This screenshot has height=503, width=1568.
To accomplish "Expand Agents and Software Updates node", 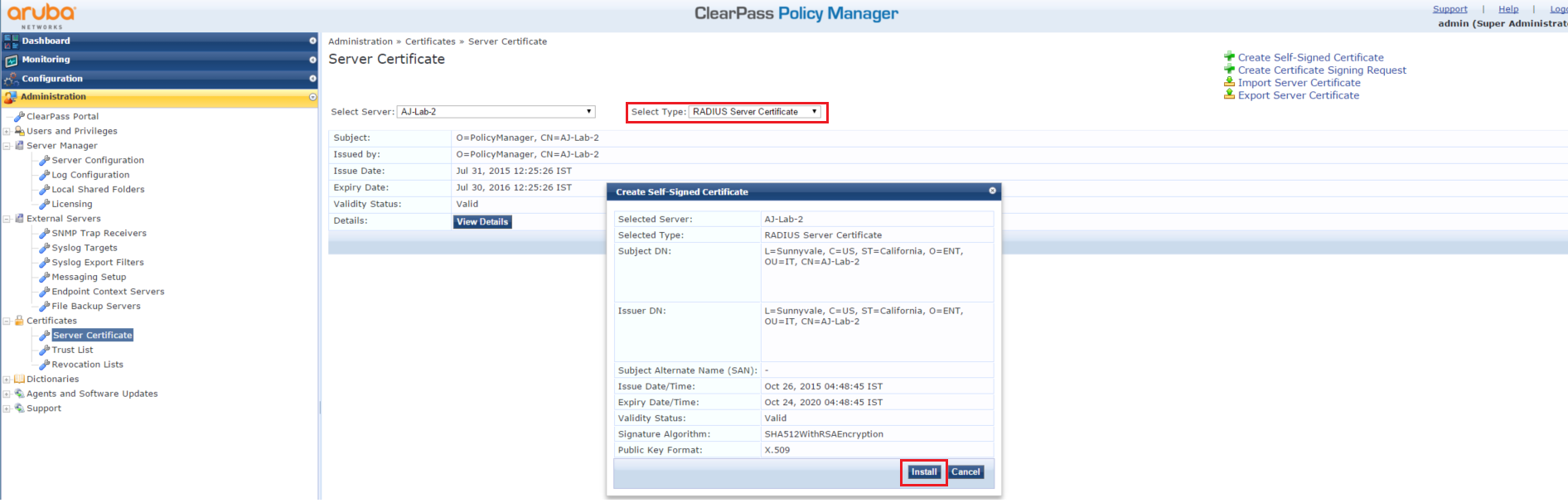I will 7,394.
